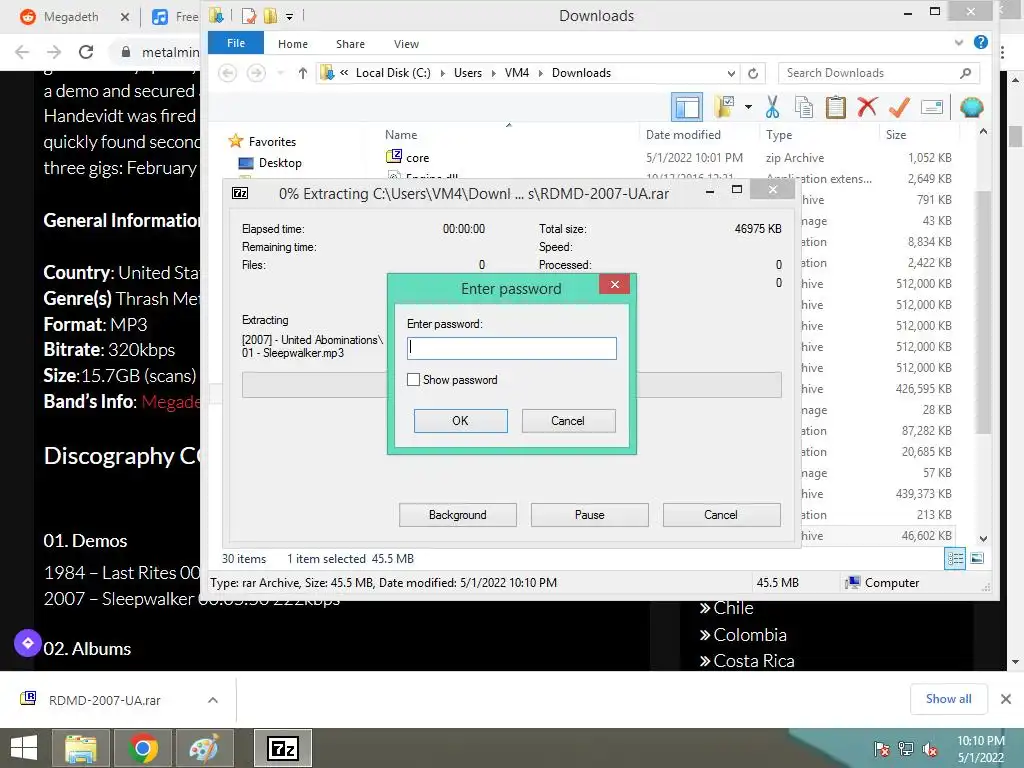1024x768 pixels.
Task: Click Local Disk (C:) in address path
Action: point(393,73)
